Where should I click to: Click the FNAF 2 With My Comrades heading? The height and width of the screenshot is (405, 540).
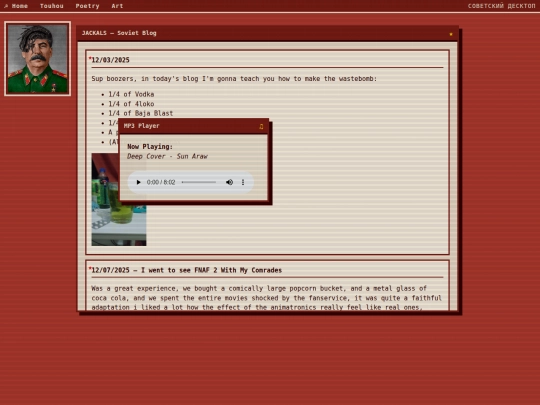[186, 270]
